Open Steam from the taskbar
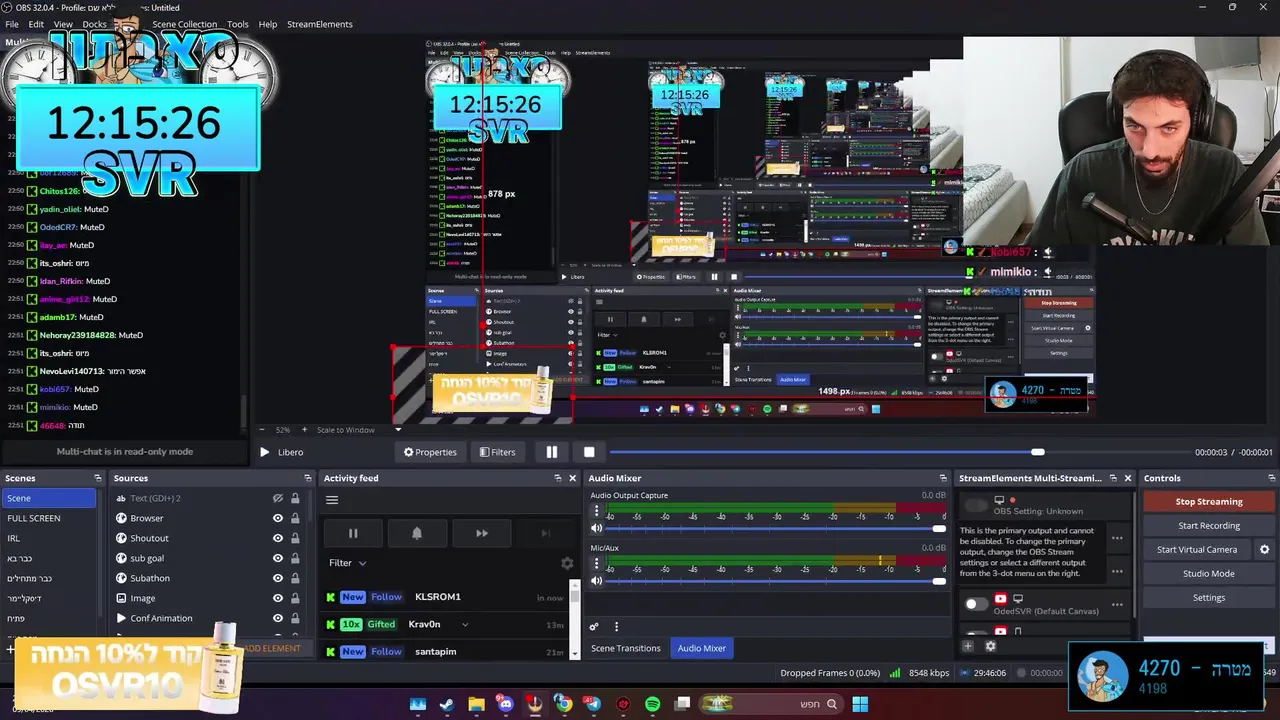The image size is (1280, 720). coord(446,704)
